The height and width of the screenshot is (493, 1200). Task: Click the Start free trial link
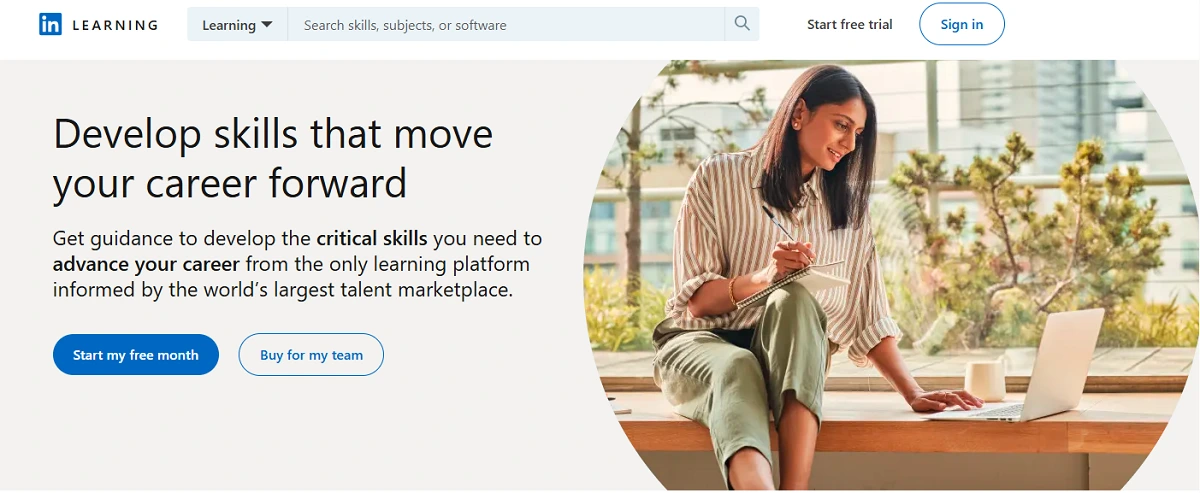tap(850, 24)
